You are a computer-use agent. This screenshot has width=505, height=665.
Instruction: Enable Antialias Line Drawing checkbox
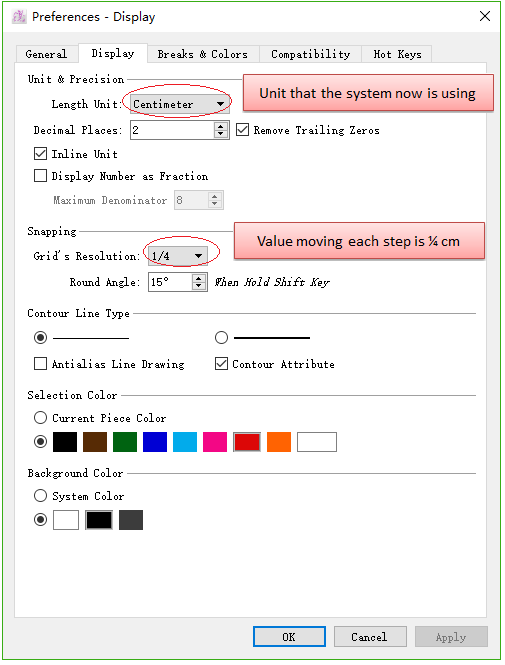coord(40,364)
